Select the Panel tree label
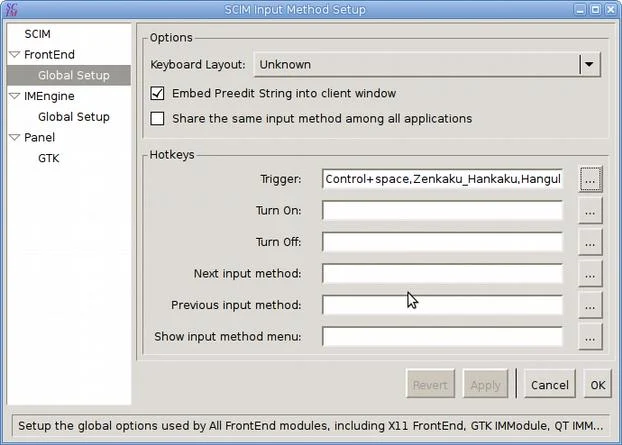622x445 pixels. [x=39, y=137]
